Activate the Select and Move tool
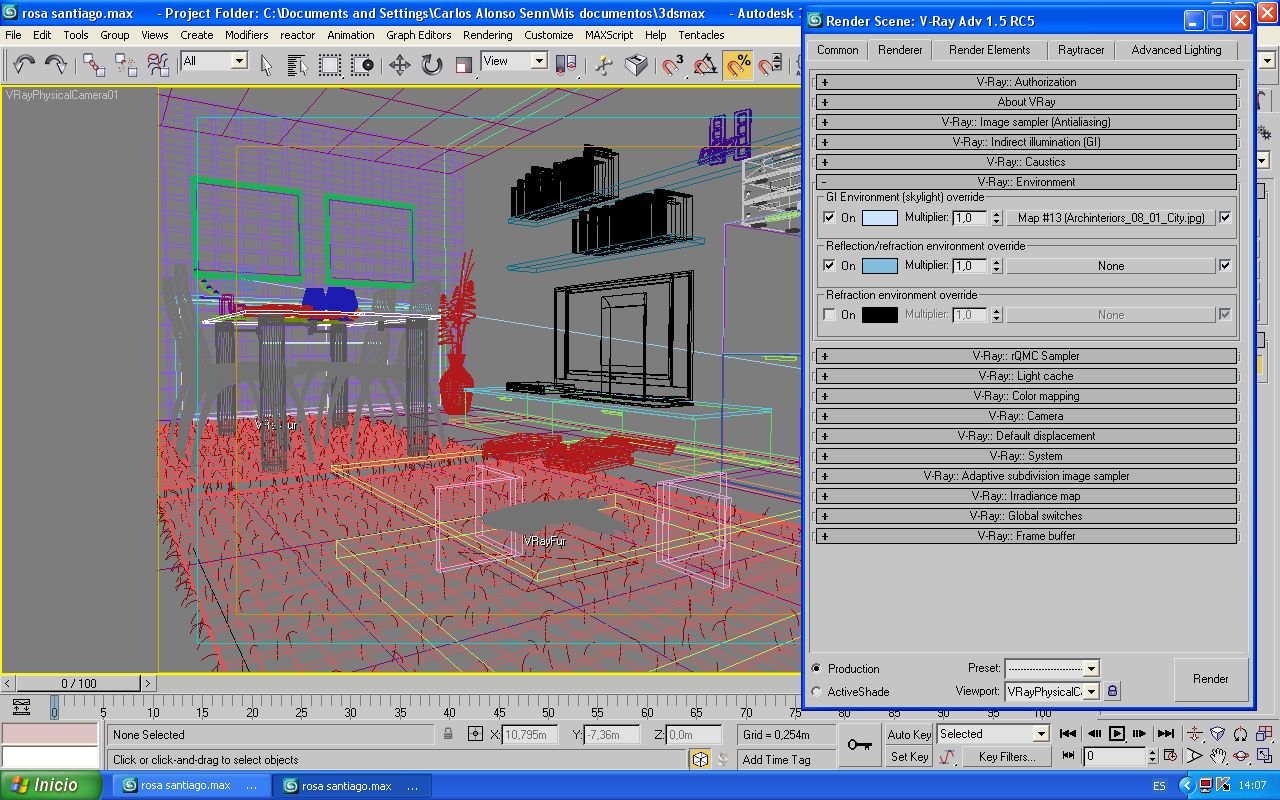The height and width of the screenshot is (800, 1280). coord(400,66)
